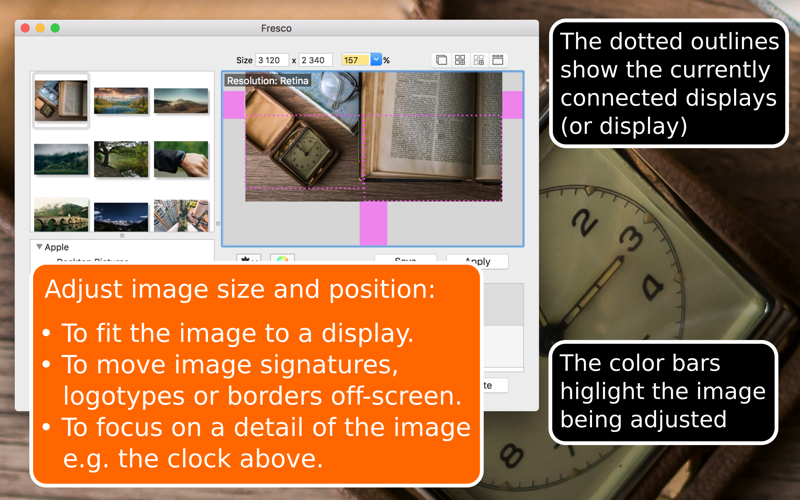The image size is (800, 500).
Task: Select the mountain lake sunset thumbnail
Action: pyautogui.click(x=121, y=101)
